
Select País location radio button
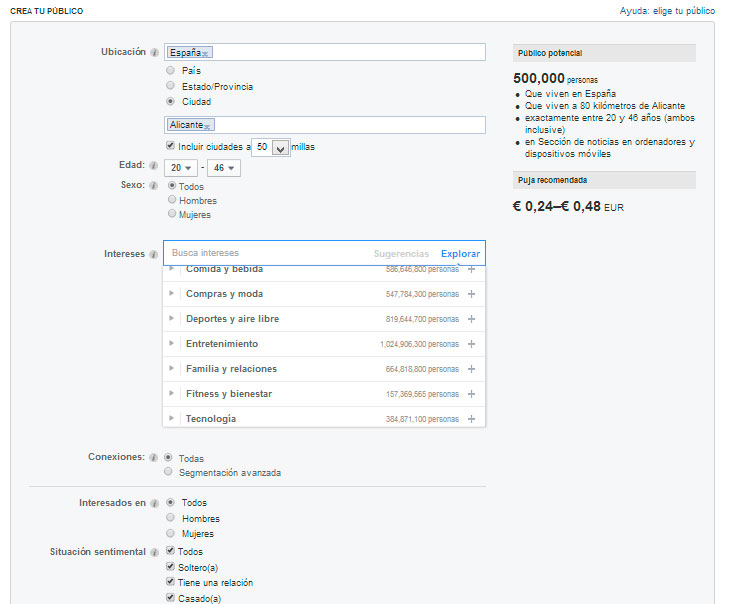(171, 70)
